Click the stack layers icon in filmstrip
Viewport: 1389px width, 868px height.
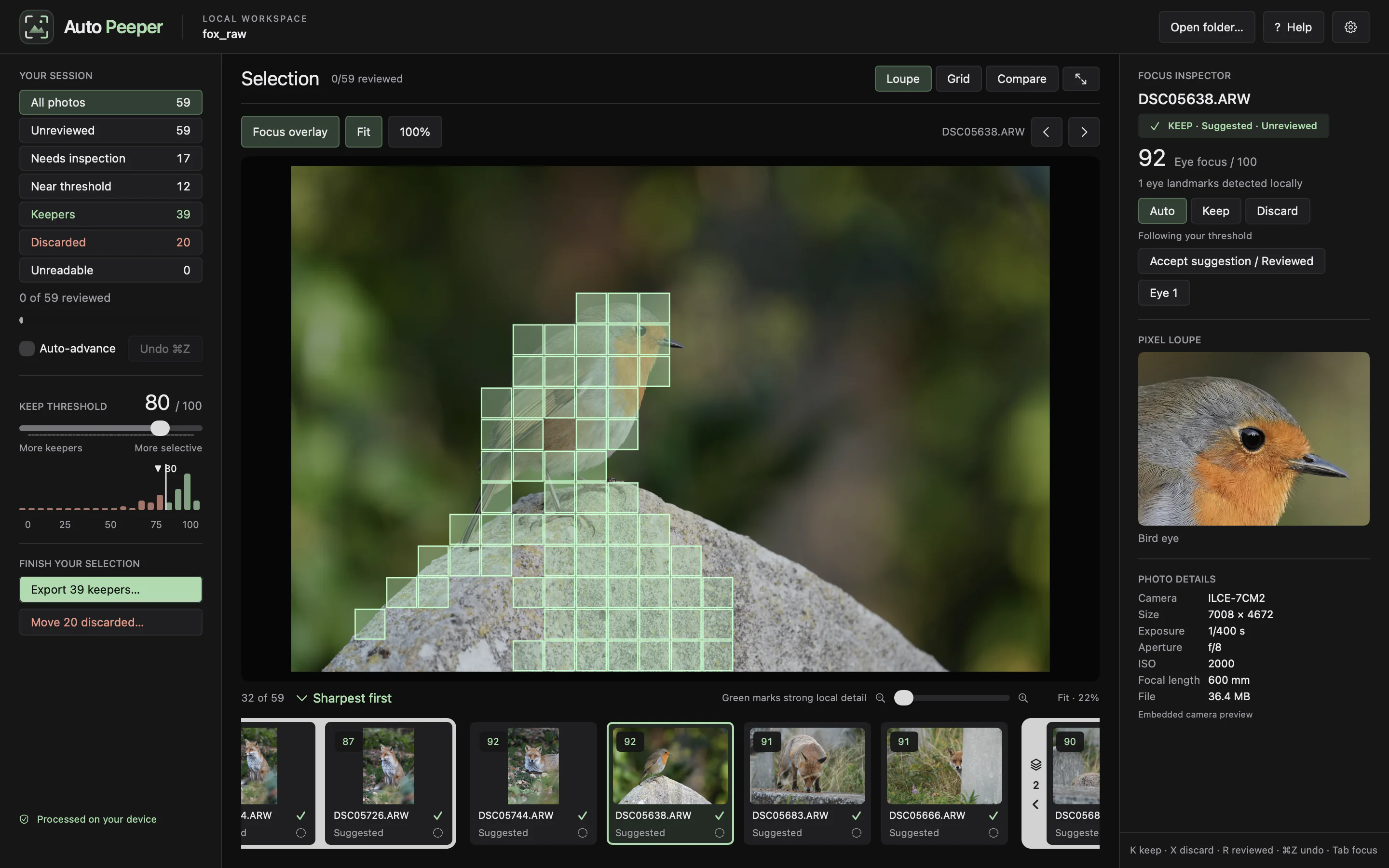[x=1035, y=764]
